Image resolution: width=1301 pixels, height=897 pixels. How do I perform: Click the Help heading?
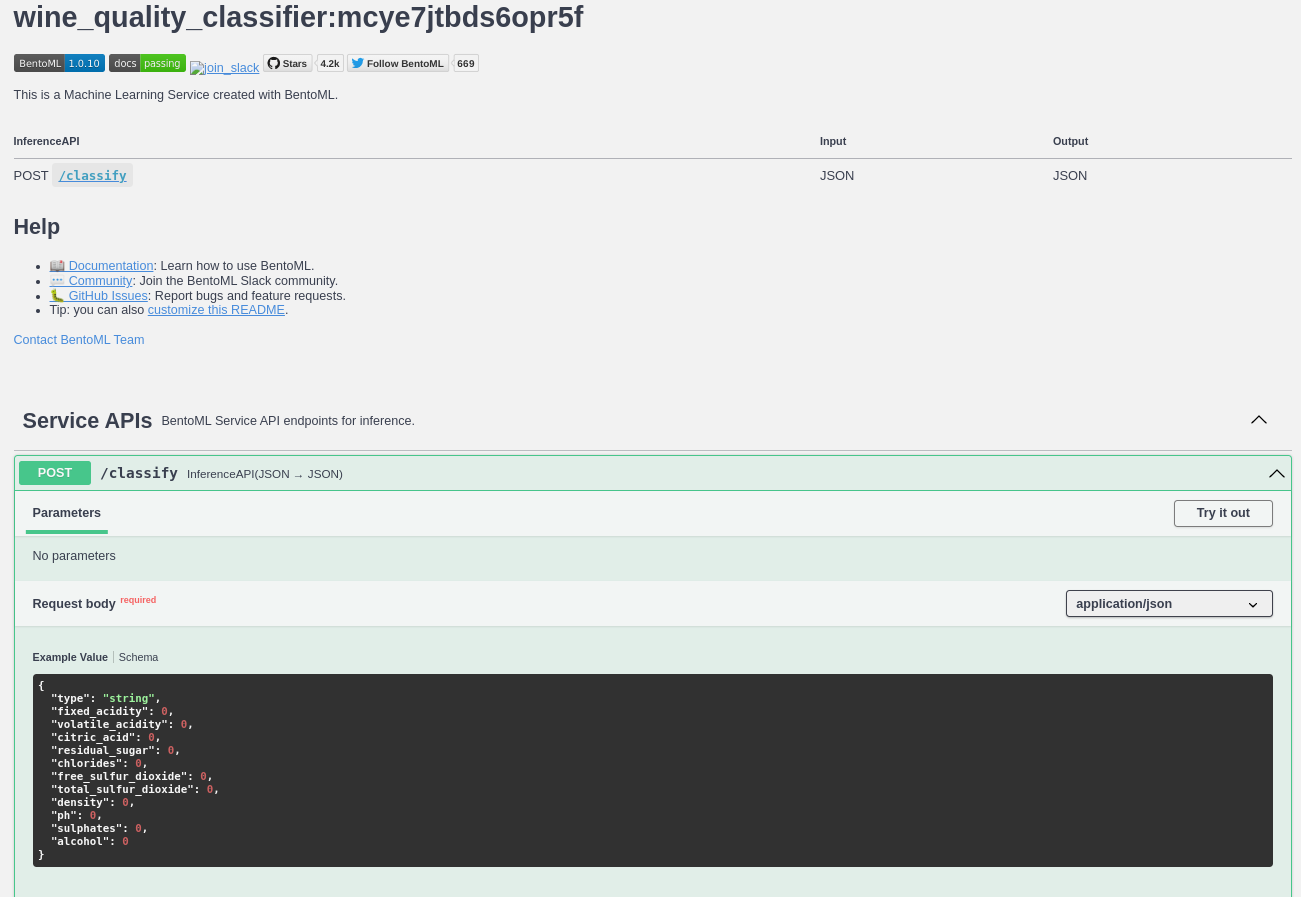(x=37, y=227)
